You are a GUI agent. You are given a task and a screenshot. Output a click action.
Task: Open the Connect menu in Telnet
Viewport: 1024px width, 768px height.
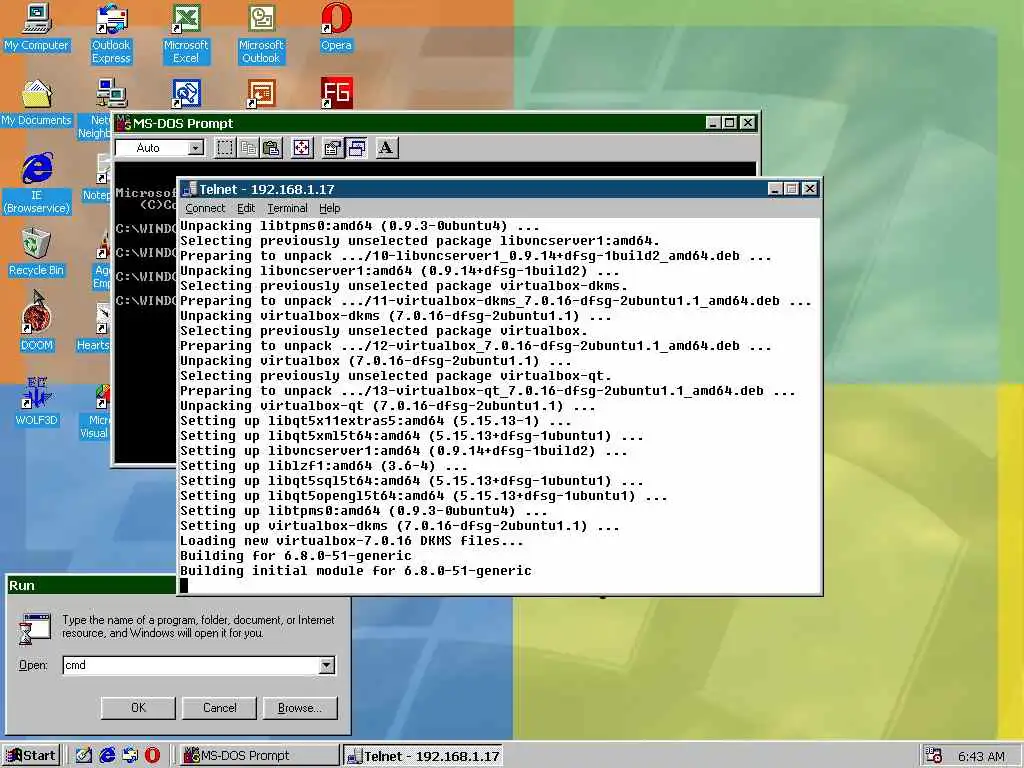pos(205,208)
